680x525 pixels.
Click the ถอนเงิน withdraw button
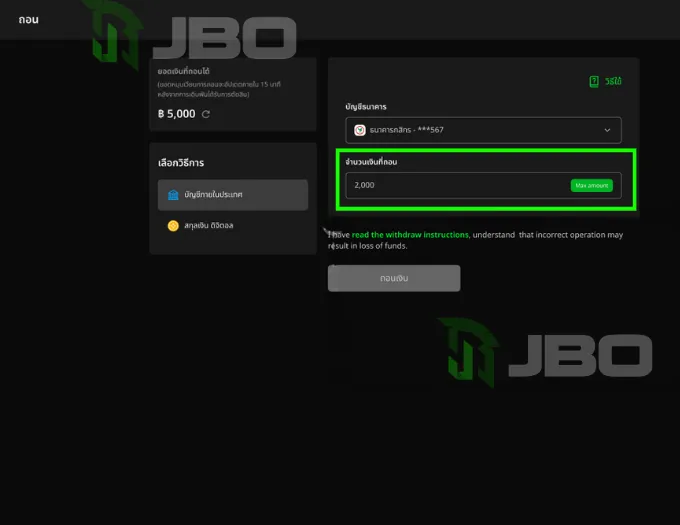[x=394, y=278]
